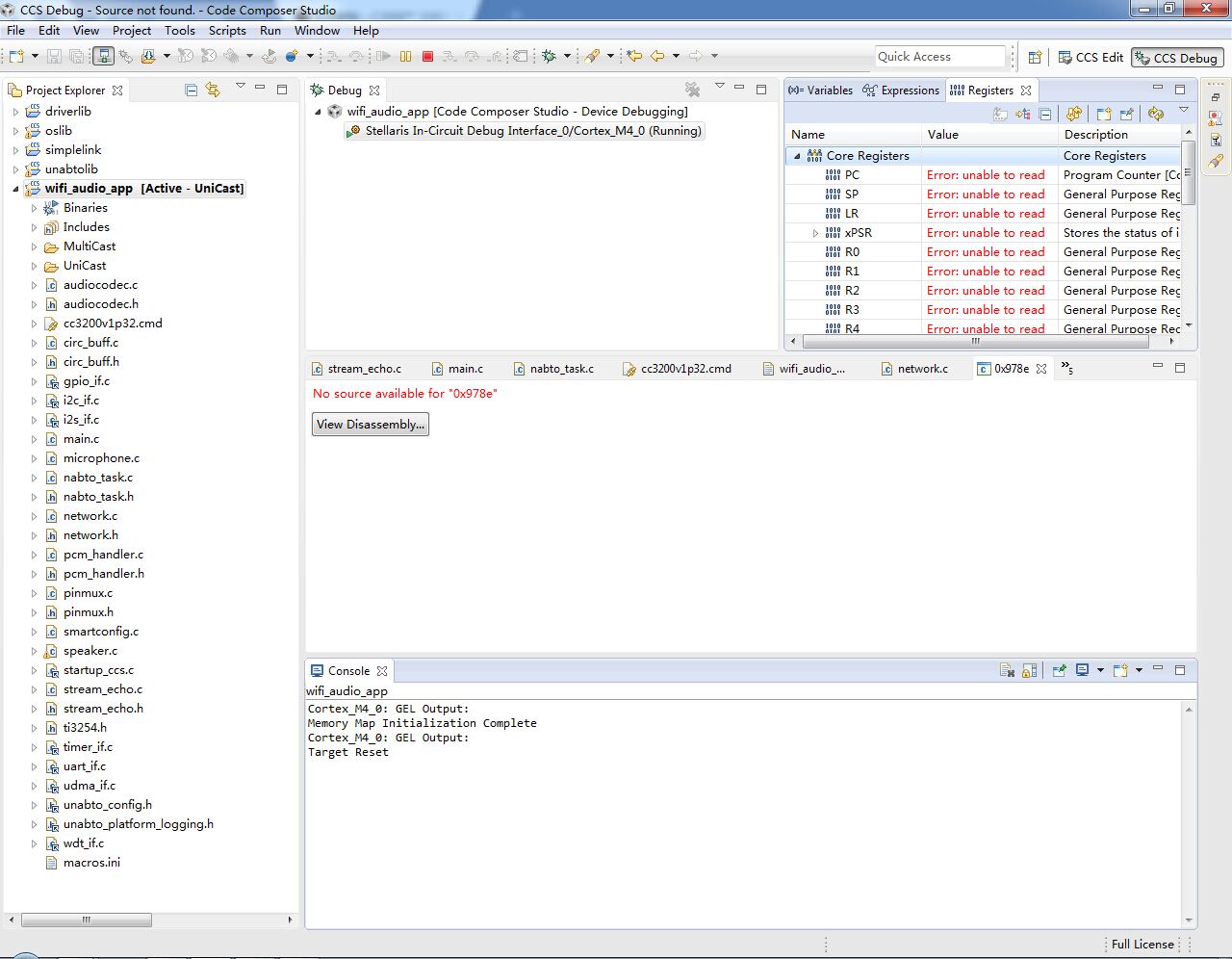Image resolution: width=1232 pixels, height=959 pixels.
Task: Collapse the wifi_audio_app project tree
Action: click(15, 189)
